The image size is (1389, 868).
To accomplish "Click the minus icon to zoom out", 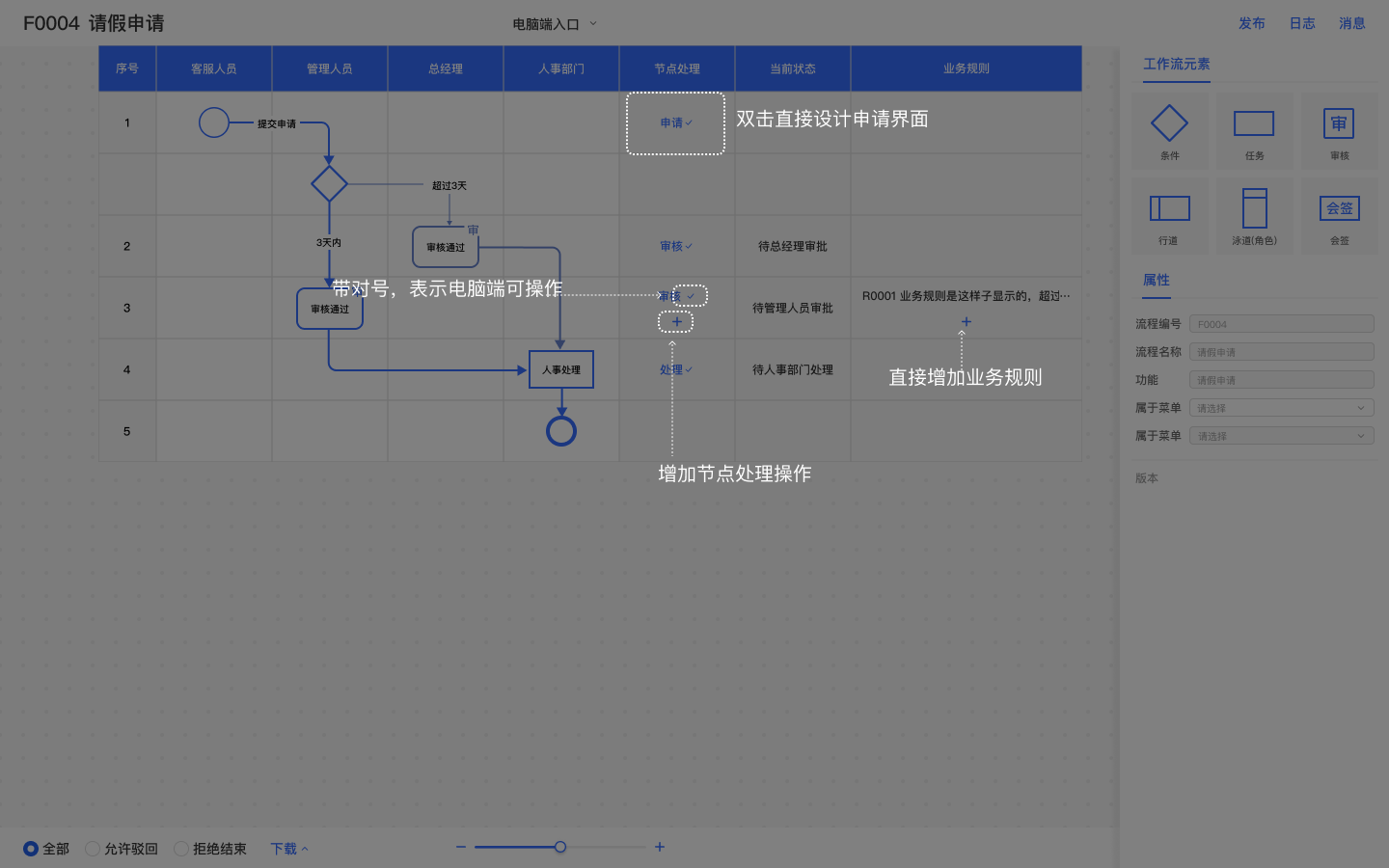I will (x=461, y=847).
